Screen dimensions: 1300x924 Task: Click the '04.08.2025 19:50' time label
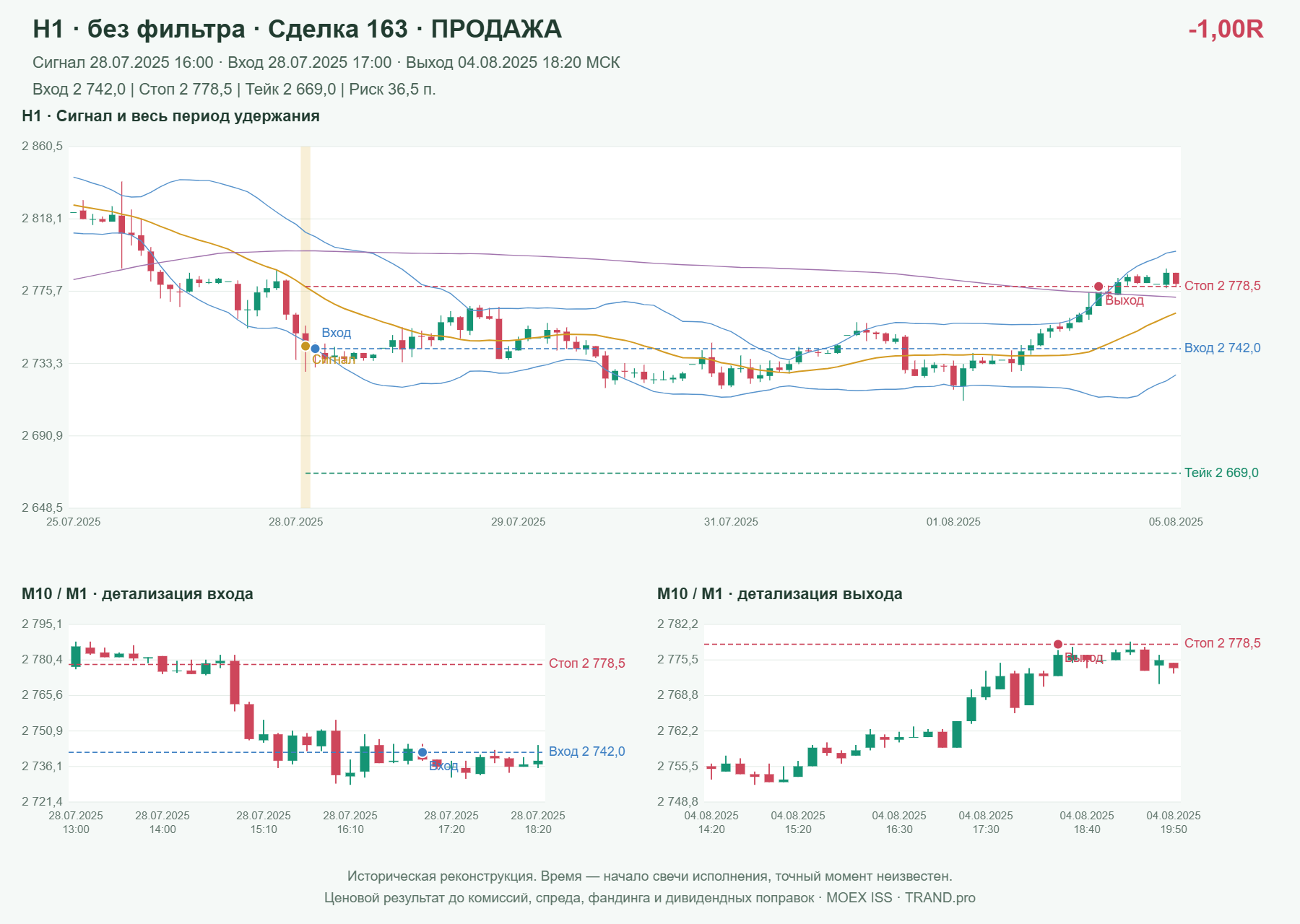coord(1174,822)
